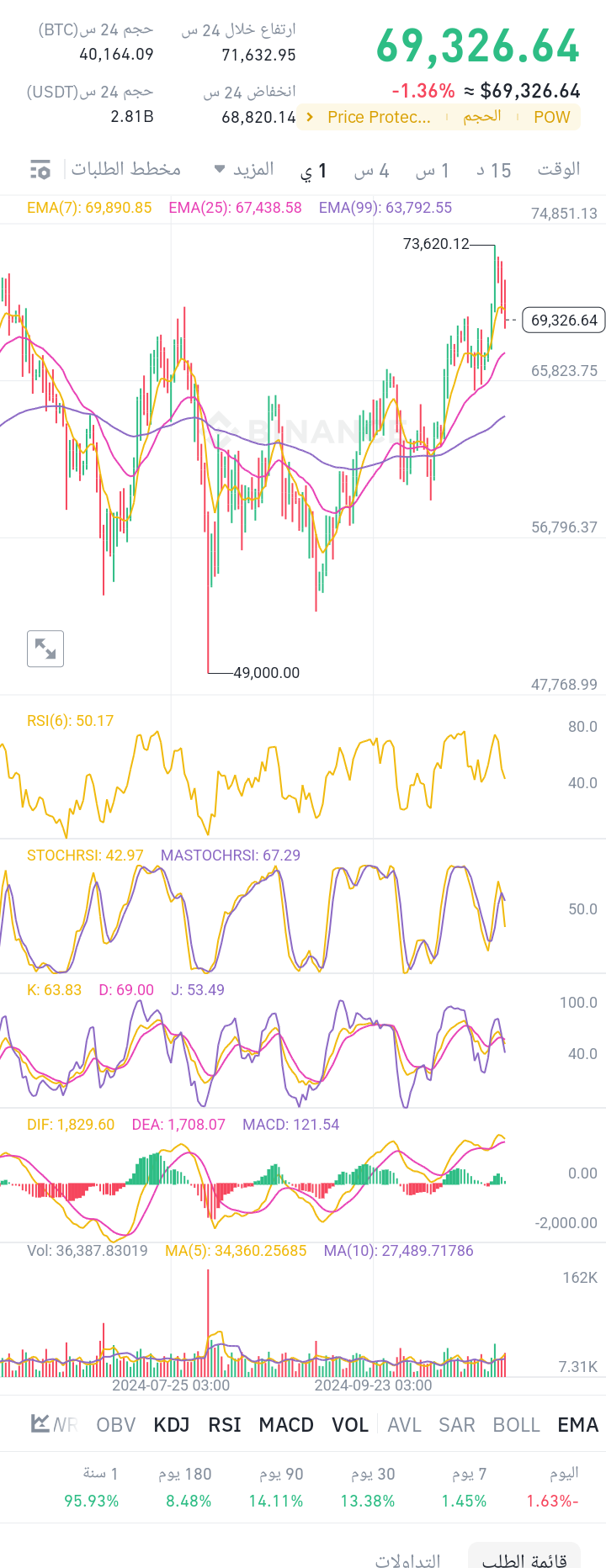Tap the MASTOCHRSI: 67.29 label
Screen dimensions: 606x1568
coord(231,856)
